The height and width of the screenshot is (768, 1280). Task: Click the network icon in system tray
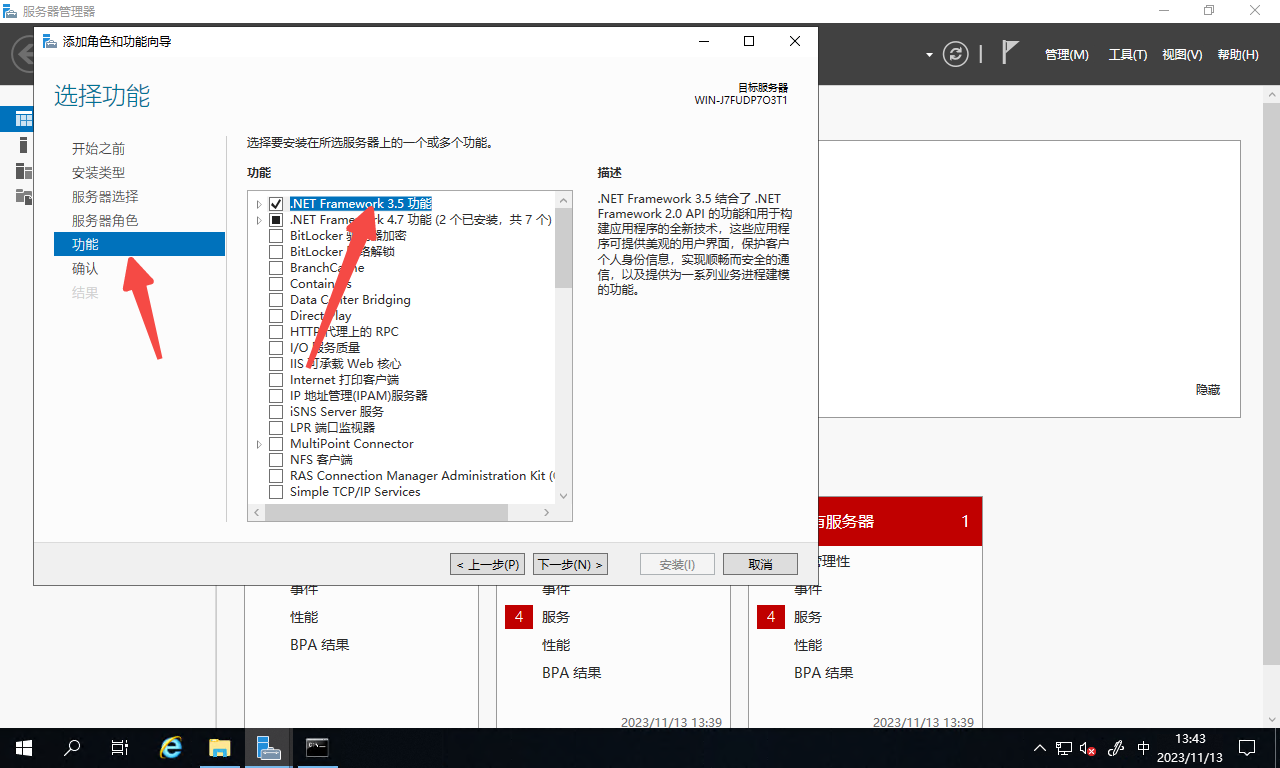coord(1064,748)
